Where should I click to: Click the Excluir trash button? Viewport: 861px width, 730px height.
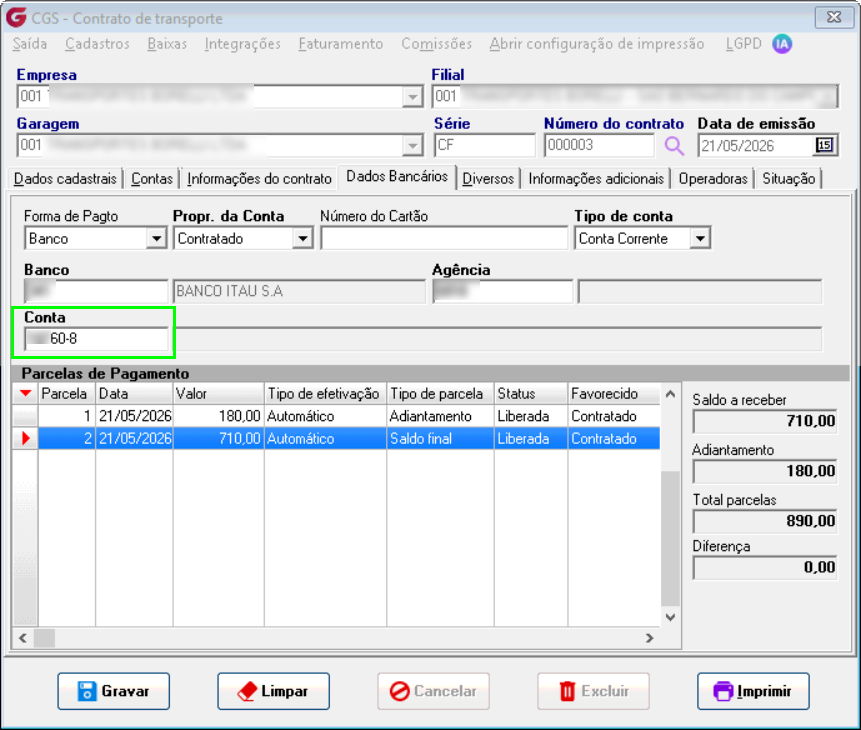pyautogui.click(x=594, y=691)
